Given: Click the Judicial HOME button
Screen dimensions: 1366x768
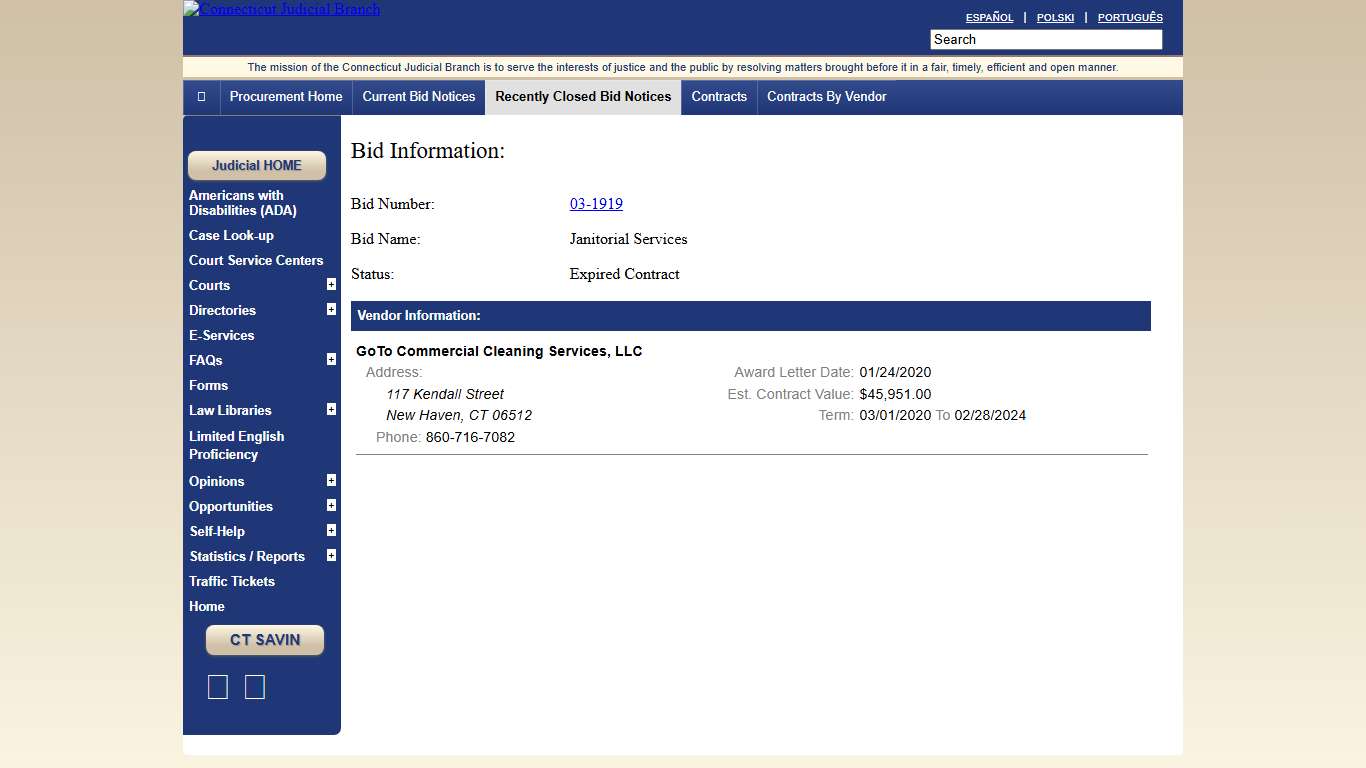Looking at the screenshot, I should click(x=257, y=165).
